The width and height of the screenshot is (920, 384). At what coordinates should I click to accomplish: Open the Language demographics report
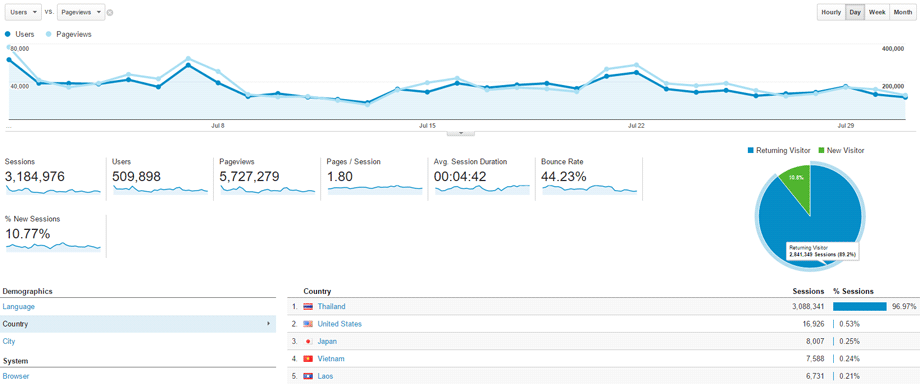tap(18, 306)
